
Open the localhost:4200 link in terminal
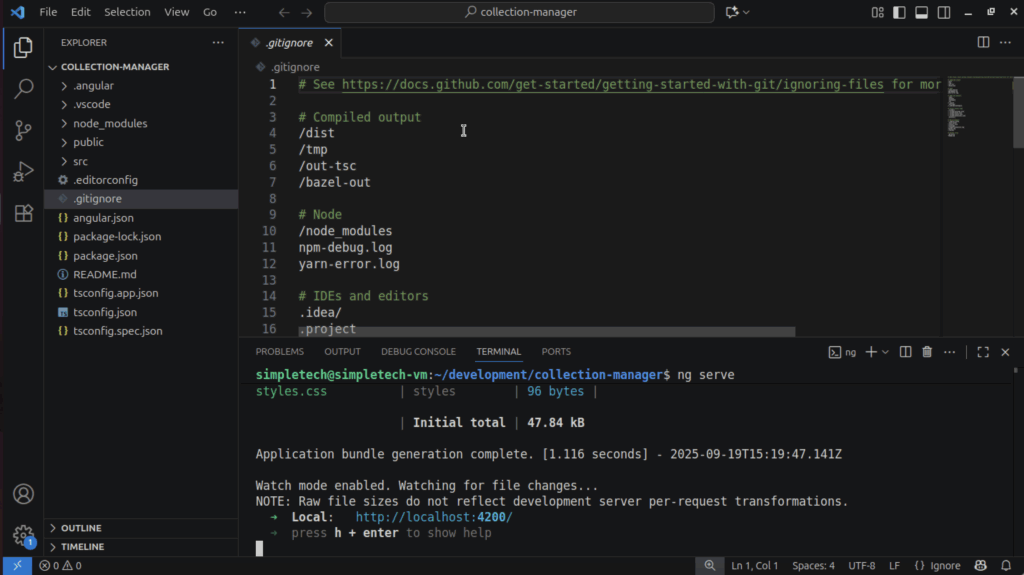tap(433, 517)
